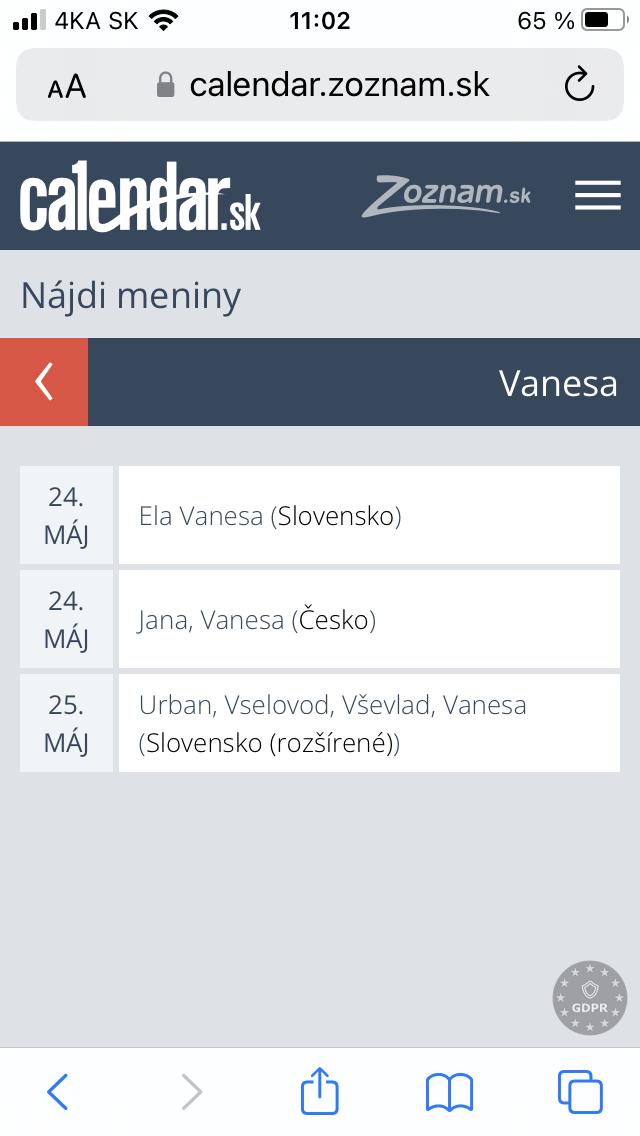
Task: Show open Safari tabs
Action: [579, 1092]
